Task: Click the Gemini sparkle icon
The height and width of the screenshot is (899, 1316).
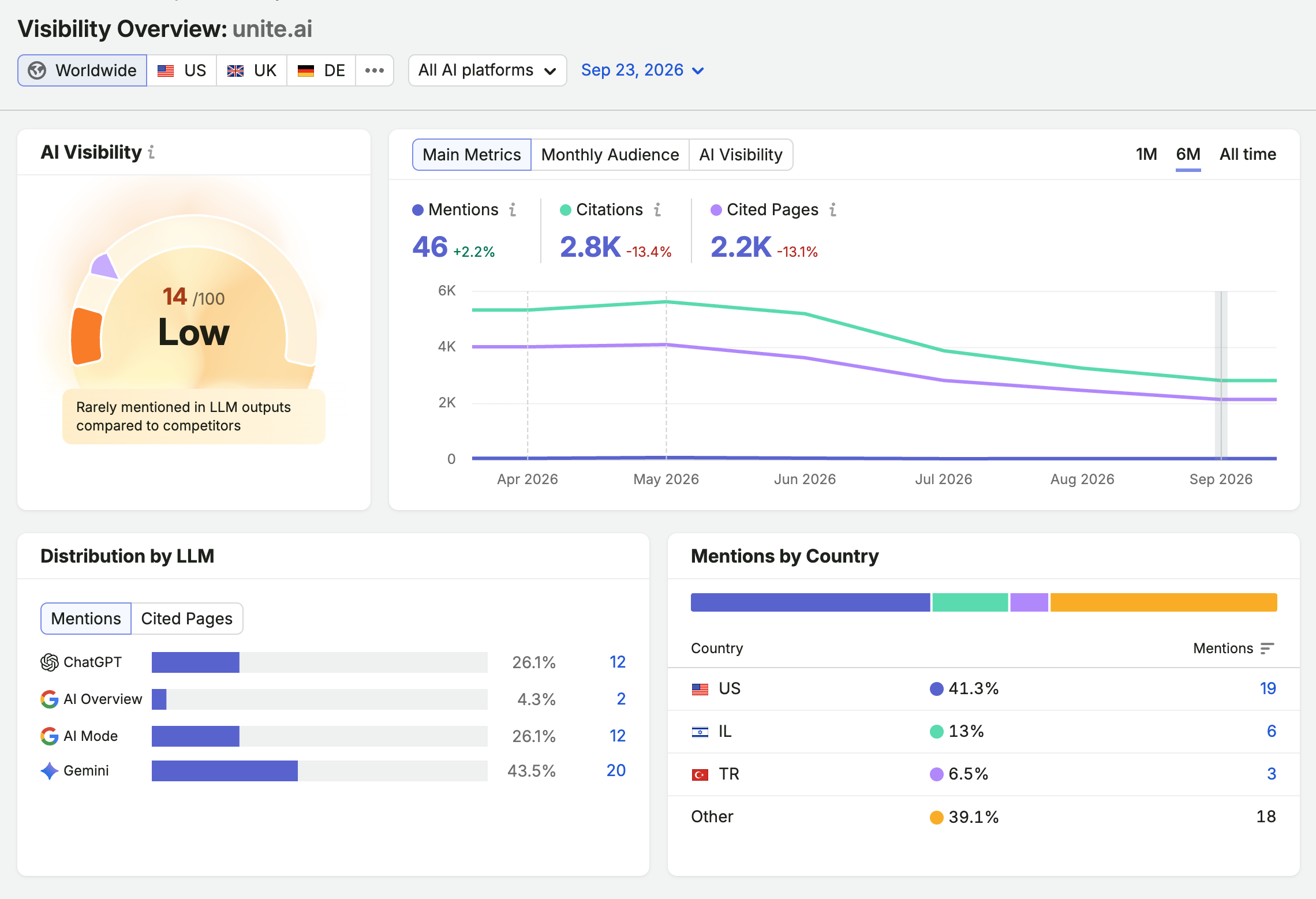Action: (50, 771)
